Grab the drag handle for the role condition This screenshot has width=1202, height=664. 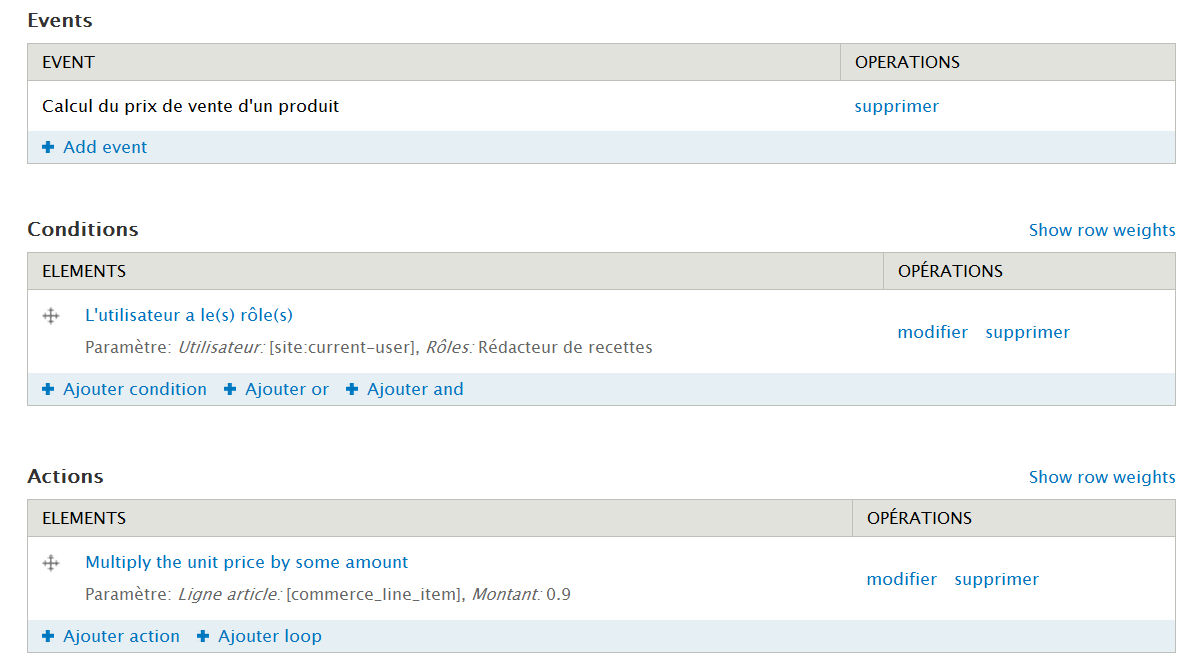[51, 316]
